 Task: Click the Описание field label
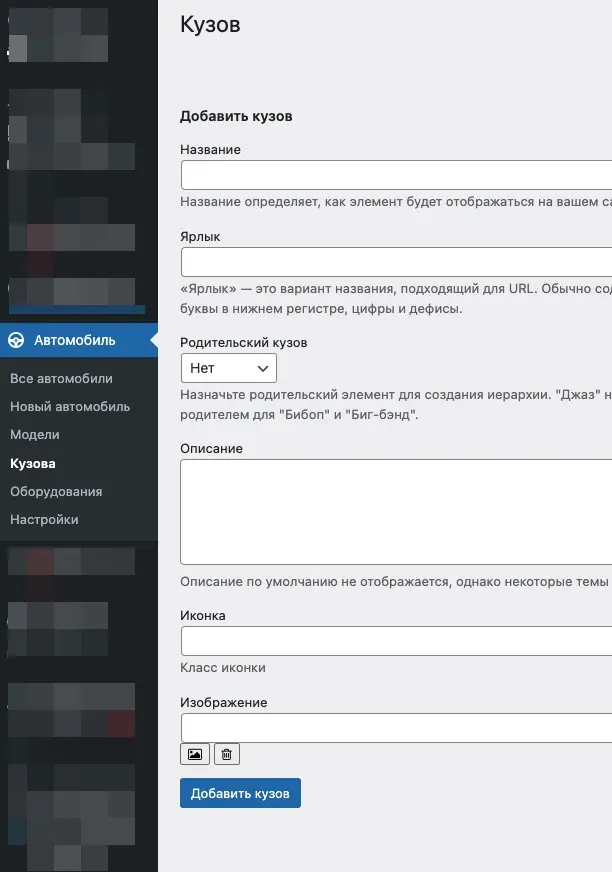point(211,448)
